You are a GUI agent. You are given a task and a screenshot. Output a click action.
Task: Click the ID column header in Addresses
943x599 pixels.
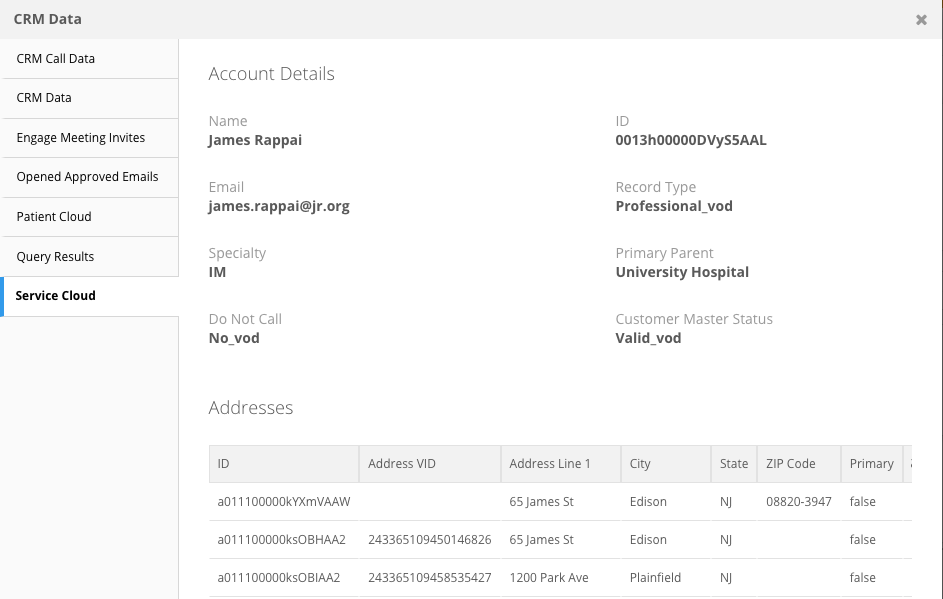click(224, 464)
